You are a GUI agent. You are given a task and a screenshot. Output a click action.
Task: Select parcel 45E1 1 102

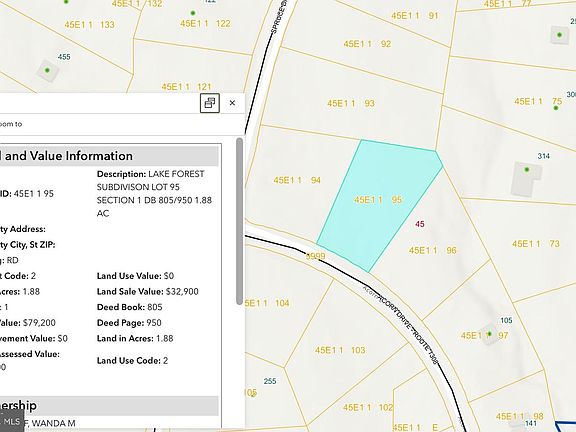pyautogui.click(x=368, y=407)
